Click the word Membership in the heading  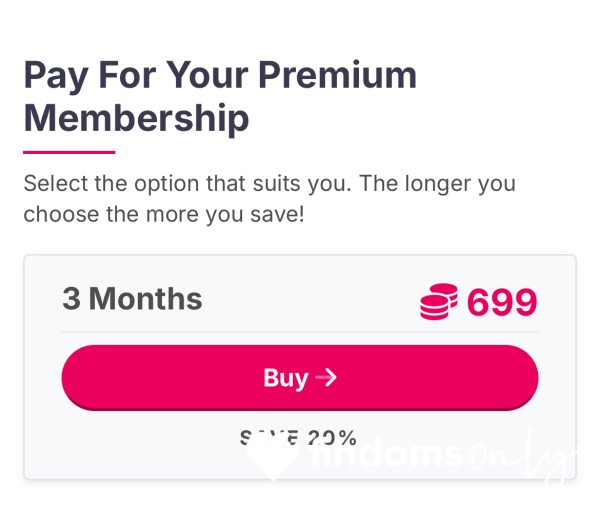tap(136, 118)
